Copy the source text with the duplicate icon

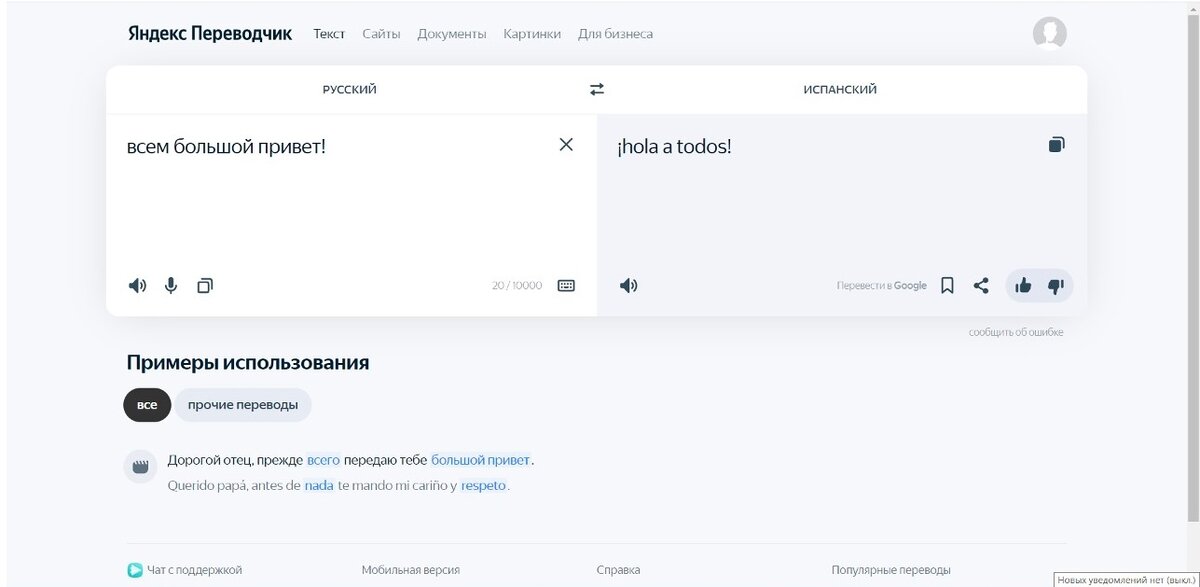point(205,286)
